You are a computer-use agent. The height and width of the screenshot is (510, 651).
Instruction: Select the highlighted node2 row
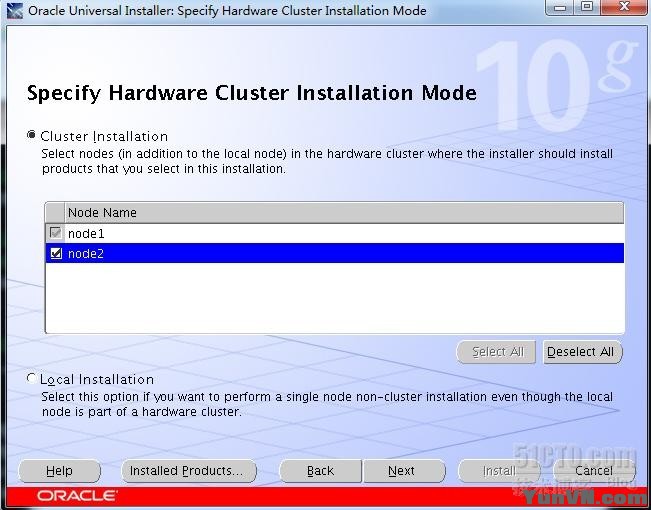click(335, 253)
